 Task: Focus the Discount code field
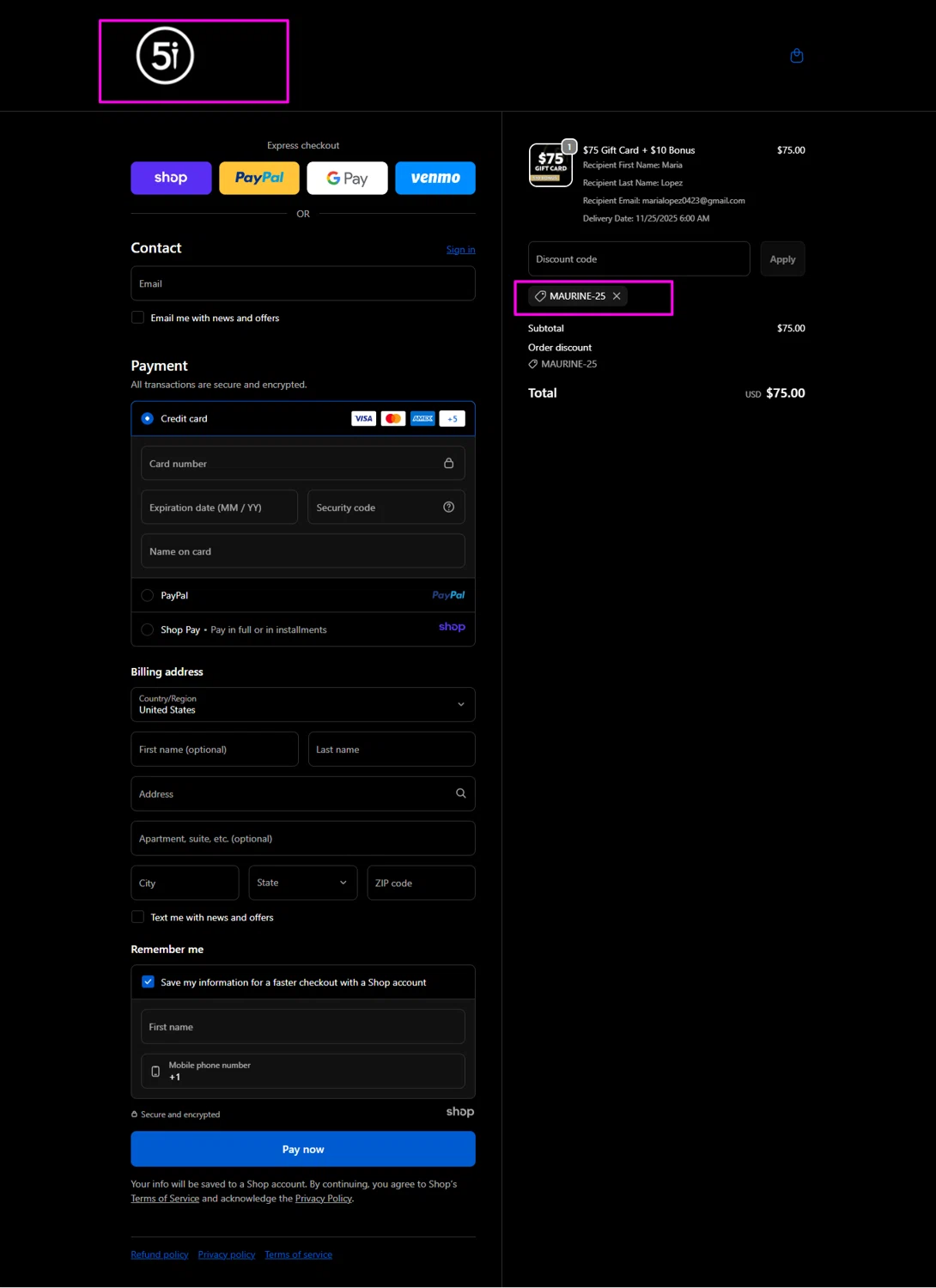pyautogui.click(x=639, y=258)
